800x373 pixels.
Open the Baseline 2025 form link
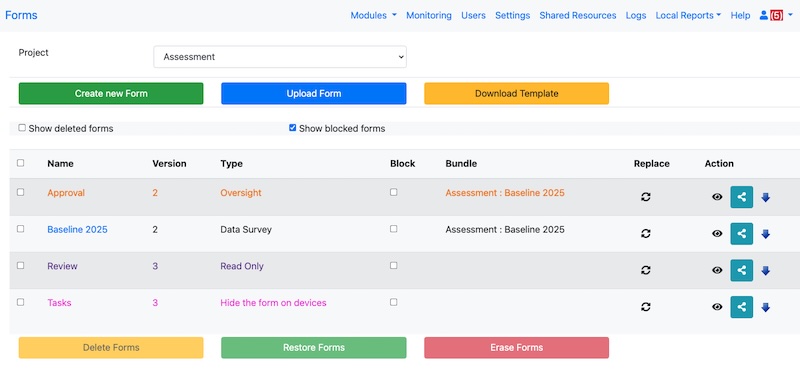pos(77,230)
